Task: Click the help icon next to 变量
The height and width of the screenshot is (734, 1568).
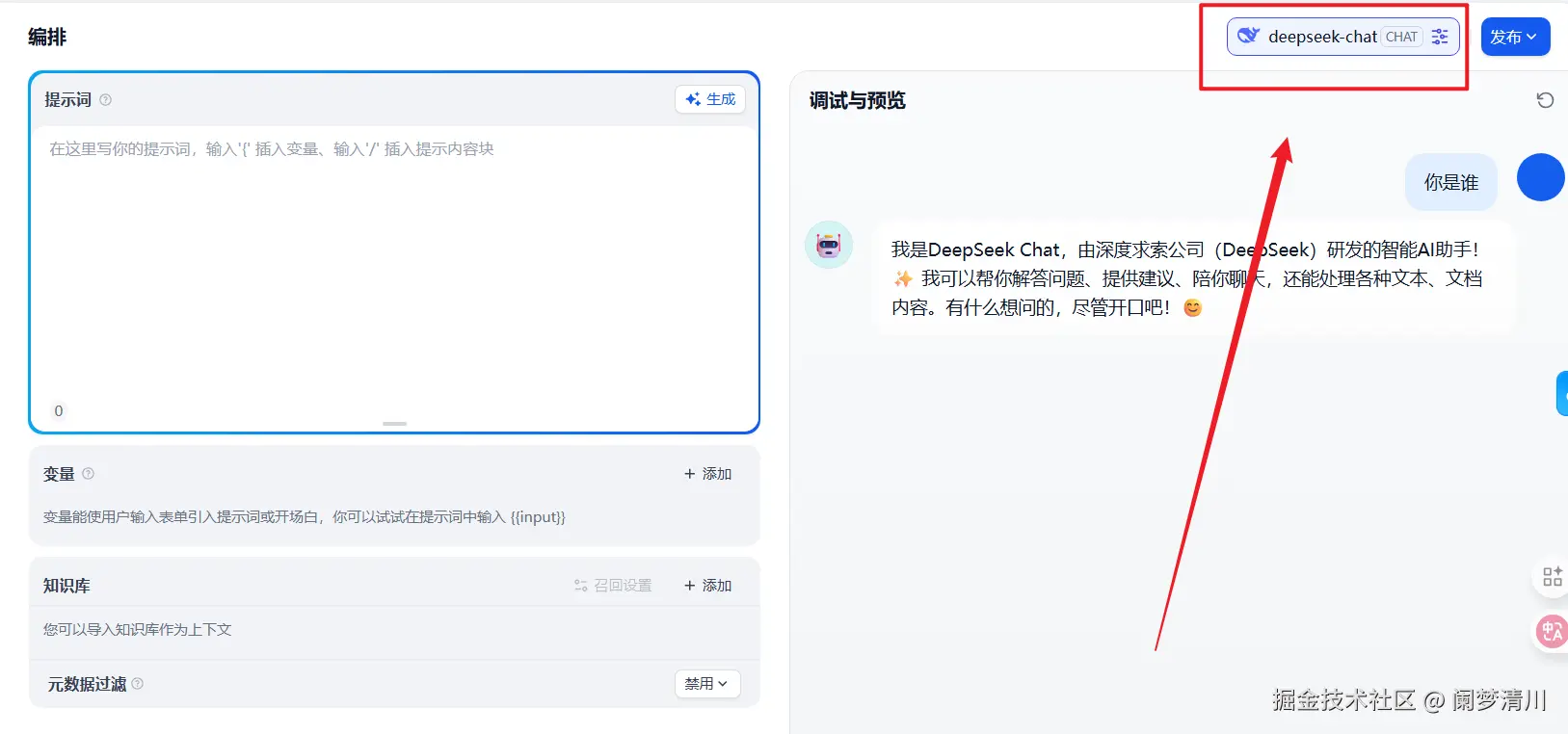Action: (89, 473)
